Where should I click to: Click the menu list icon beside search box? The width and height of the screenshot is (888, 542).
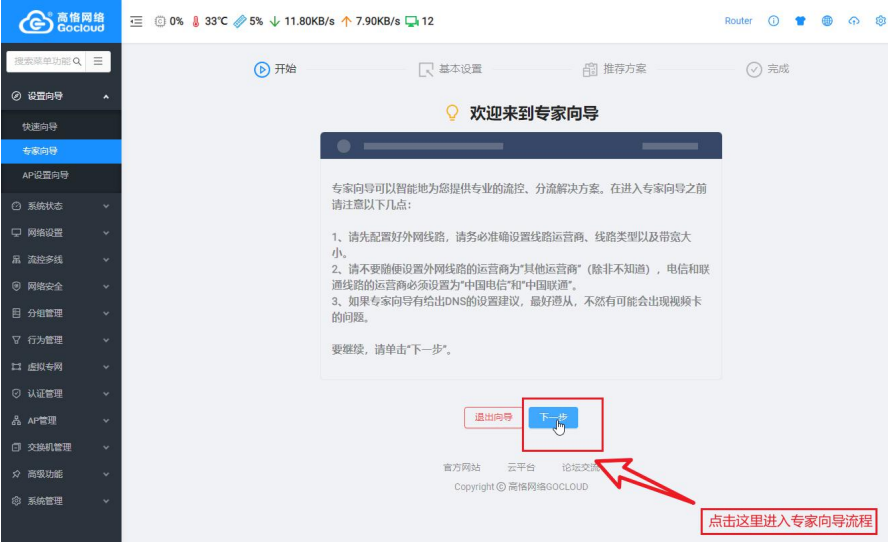(98, 61)
